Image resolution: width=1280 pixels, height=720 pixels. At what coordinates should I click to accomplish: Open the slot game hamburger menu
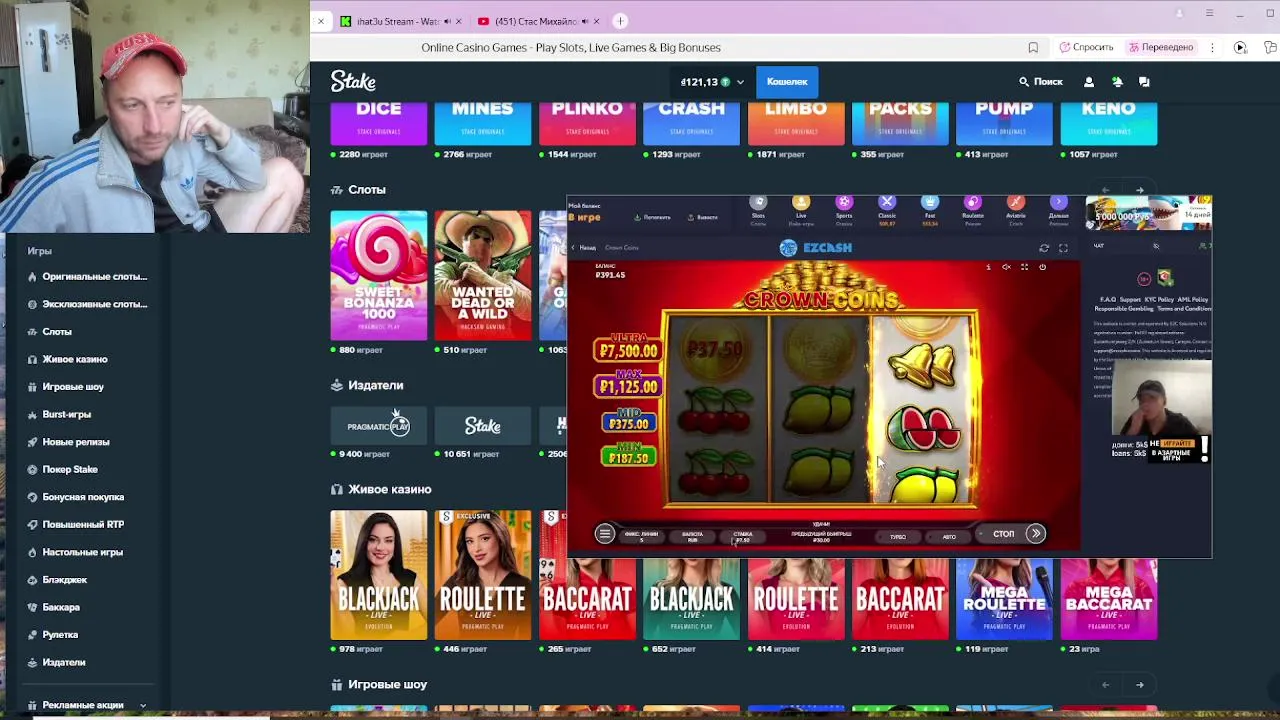[604, 534]
